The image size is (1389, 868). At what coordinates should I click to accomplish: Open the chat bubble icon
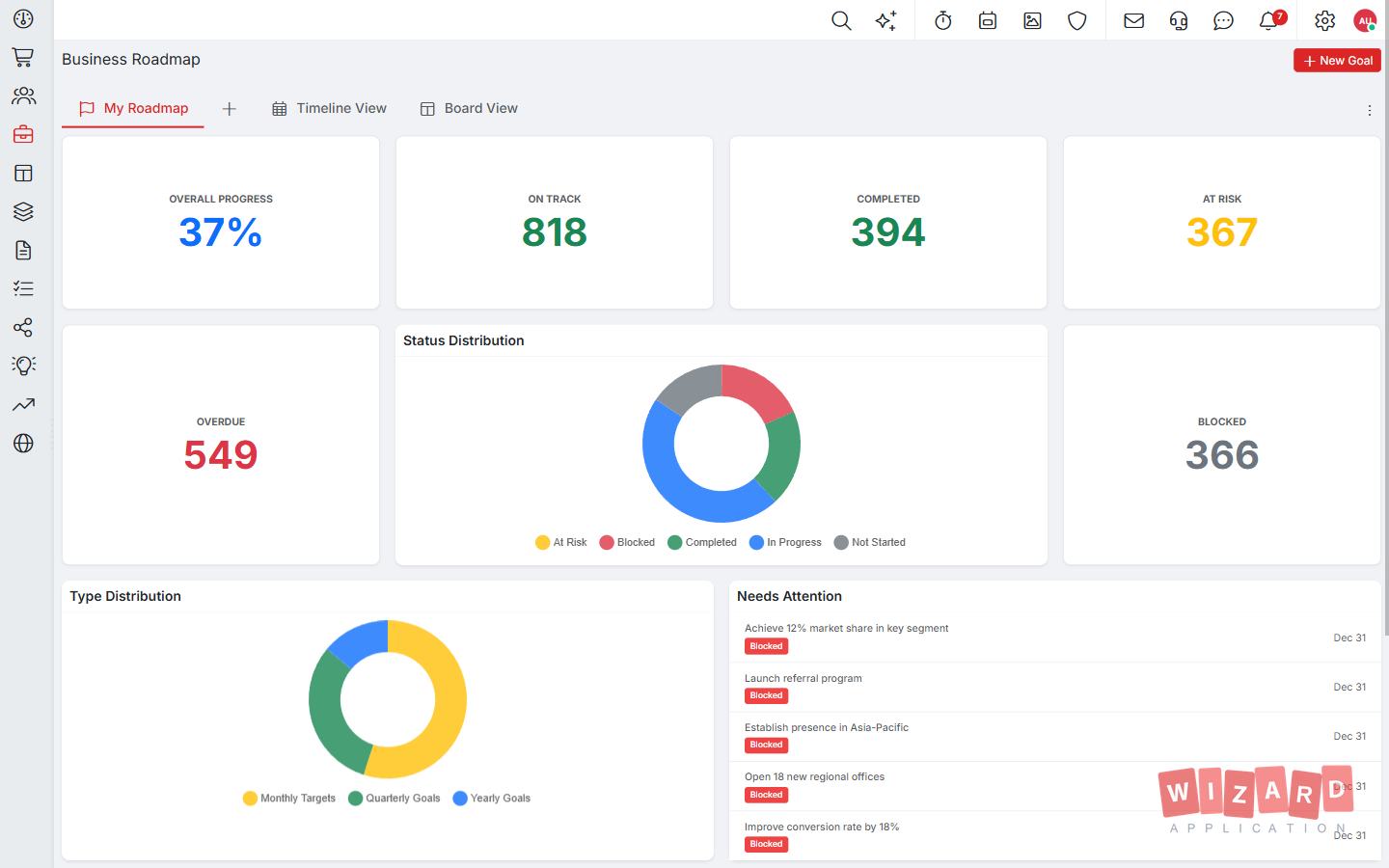tap(1223, 20)
